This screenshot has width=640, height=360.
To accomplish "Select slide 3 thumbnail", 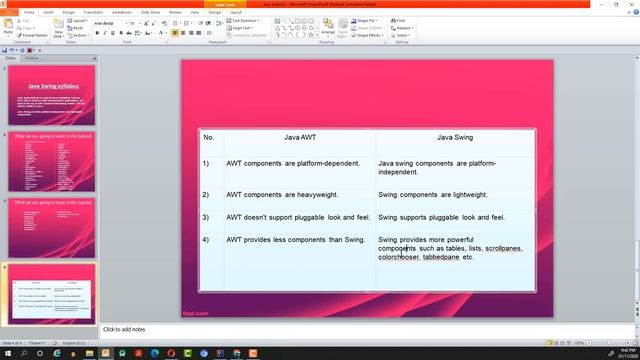I will point(51,228).
